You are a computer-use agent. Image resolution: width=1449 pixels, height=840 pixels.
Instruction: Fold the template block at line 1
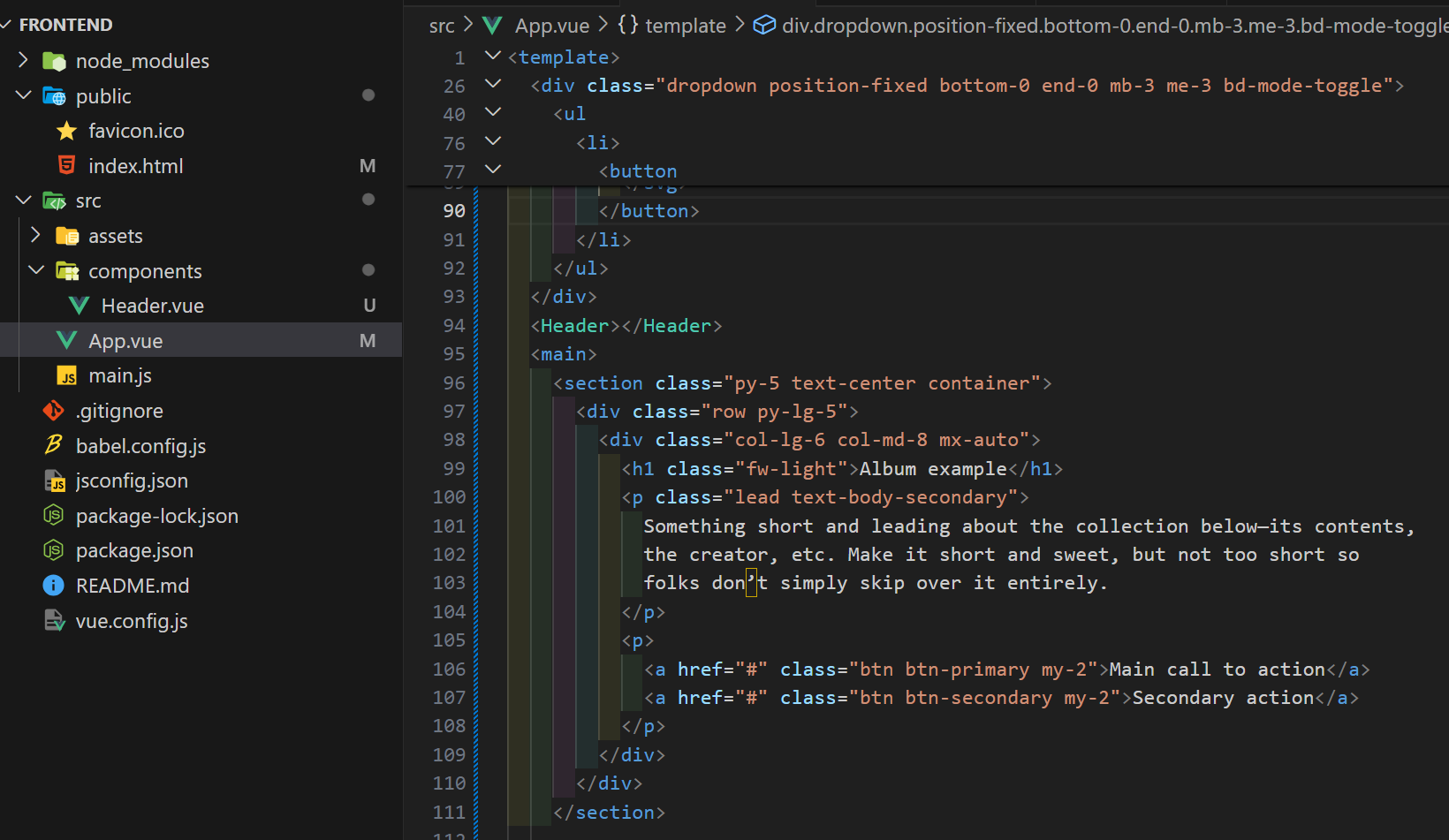pyautogui.click(x=492, y=56)
